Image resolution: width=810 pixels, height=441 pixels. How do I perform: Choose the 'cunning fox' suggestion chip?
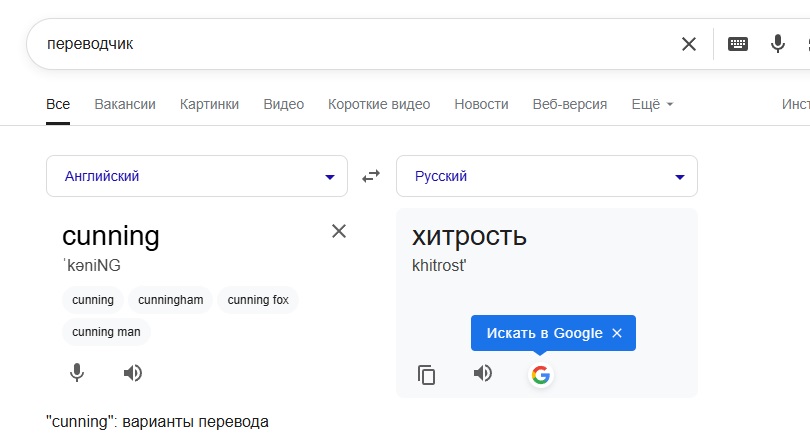click(258, 300)
